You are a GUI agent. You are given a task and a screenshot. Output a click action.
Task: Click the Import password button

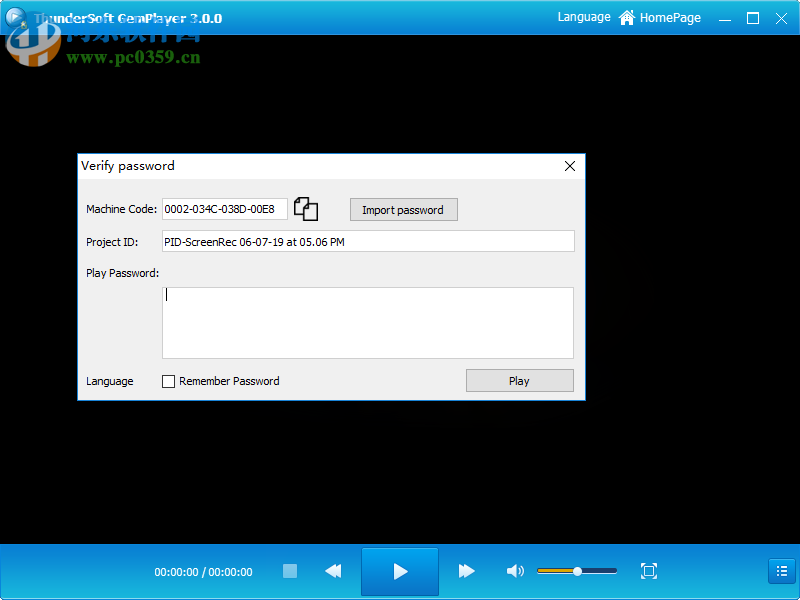[x=403, y=209]
